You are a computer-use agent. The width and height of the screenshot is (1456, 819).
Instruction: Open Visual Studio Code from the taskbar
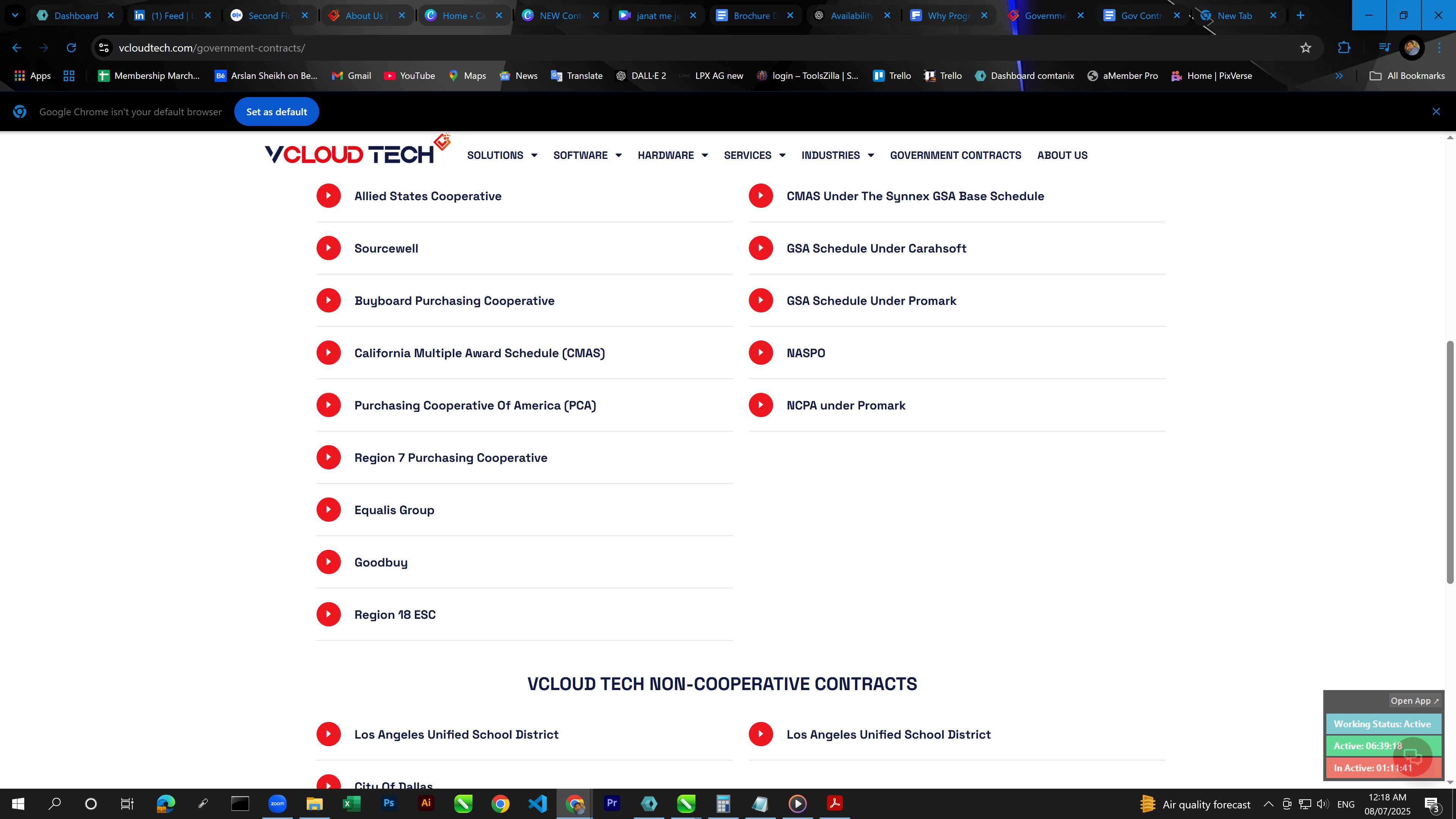[538, 803]
